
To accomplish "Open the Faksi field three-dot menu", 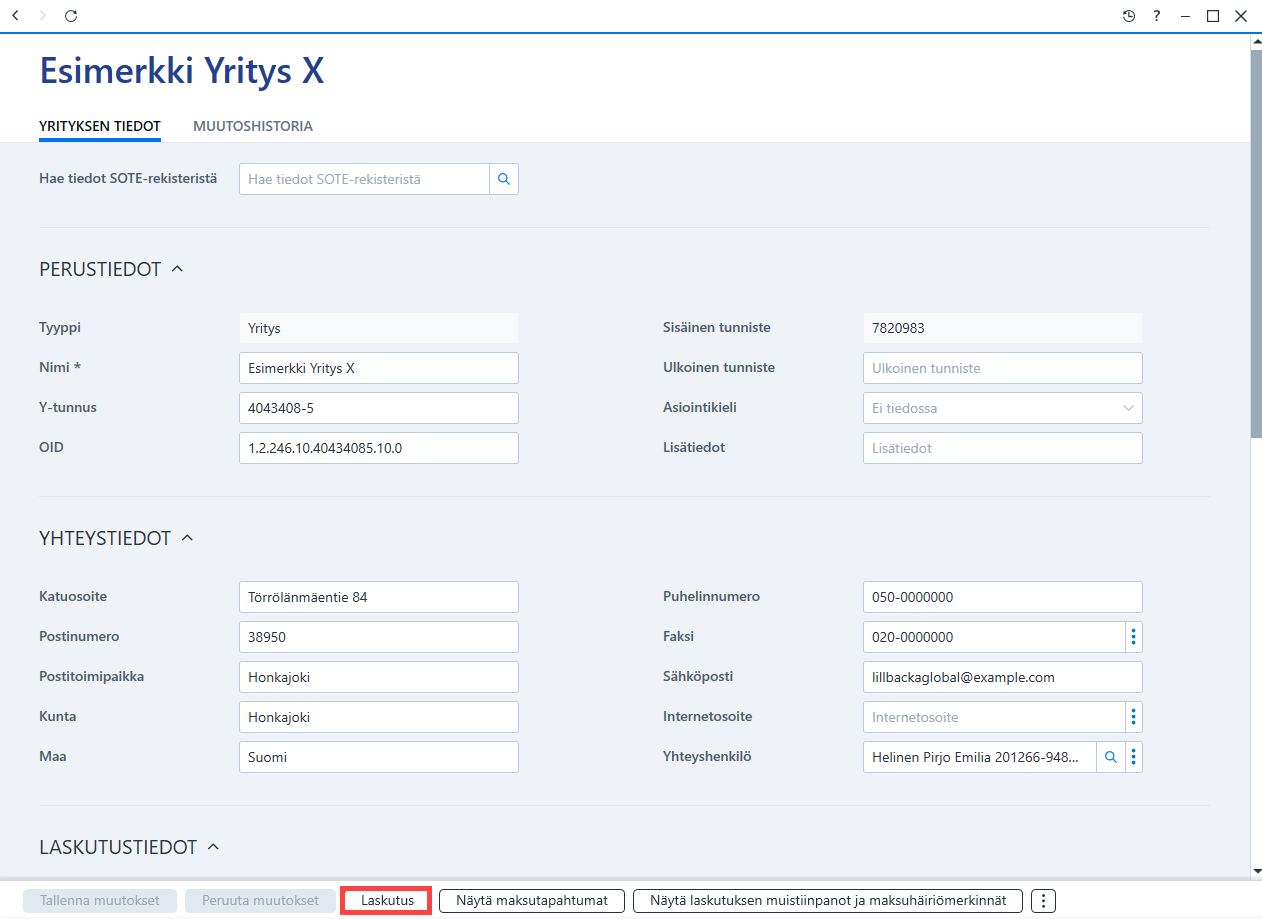I will tap(1134, 637).
